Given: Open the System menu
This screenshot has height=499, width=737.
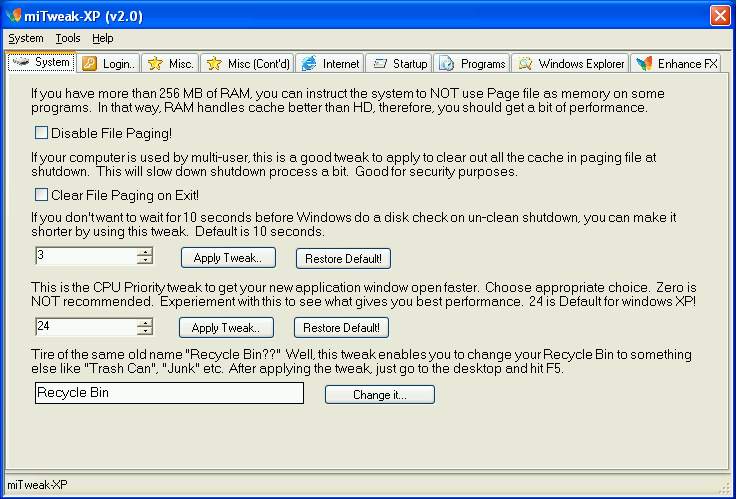Looking at the screenshot, I should pos(26,39).
